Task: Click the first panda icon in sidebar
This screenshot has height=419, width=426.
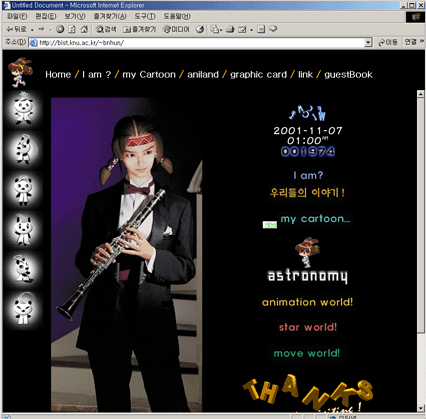Action: pos(23,108)
